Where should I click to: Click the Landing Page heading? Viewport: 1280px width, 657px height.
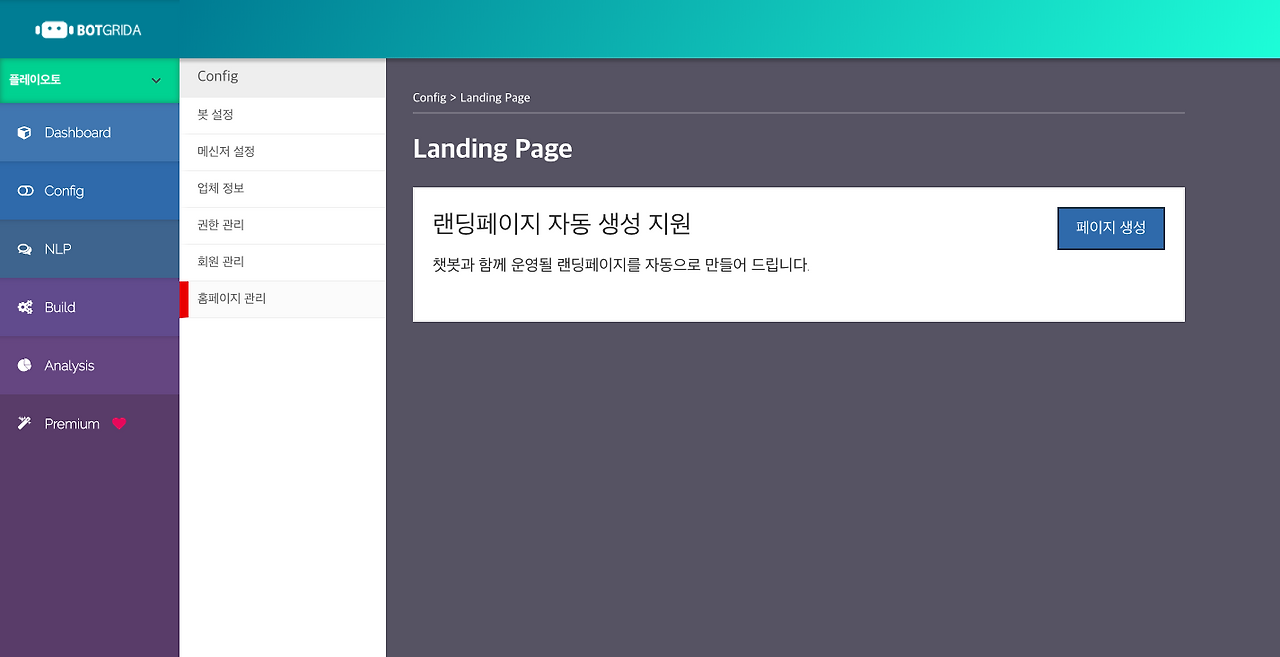(x=492, y=148)
